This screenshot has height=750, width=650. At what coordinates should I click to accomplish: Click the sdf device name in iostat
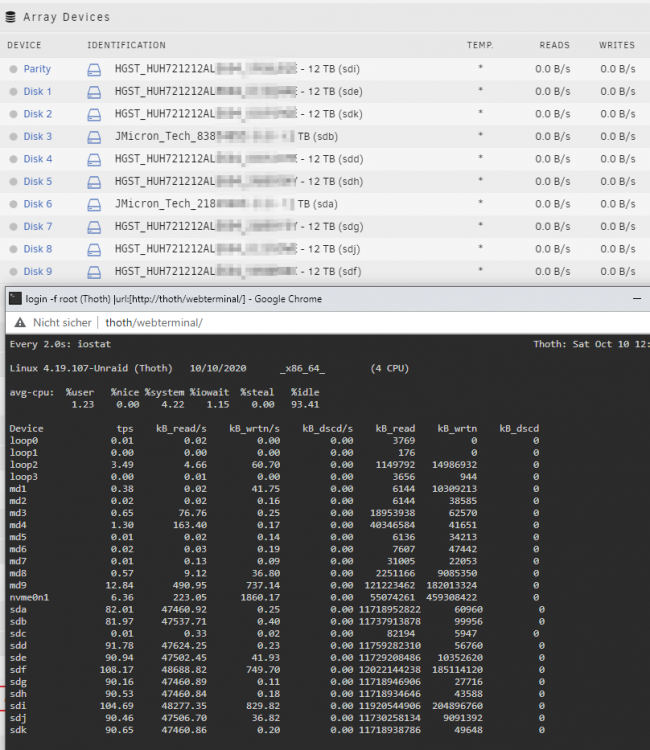point(18,670)
